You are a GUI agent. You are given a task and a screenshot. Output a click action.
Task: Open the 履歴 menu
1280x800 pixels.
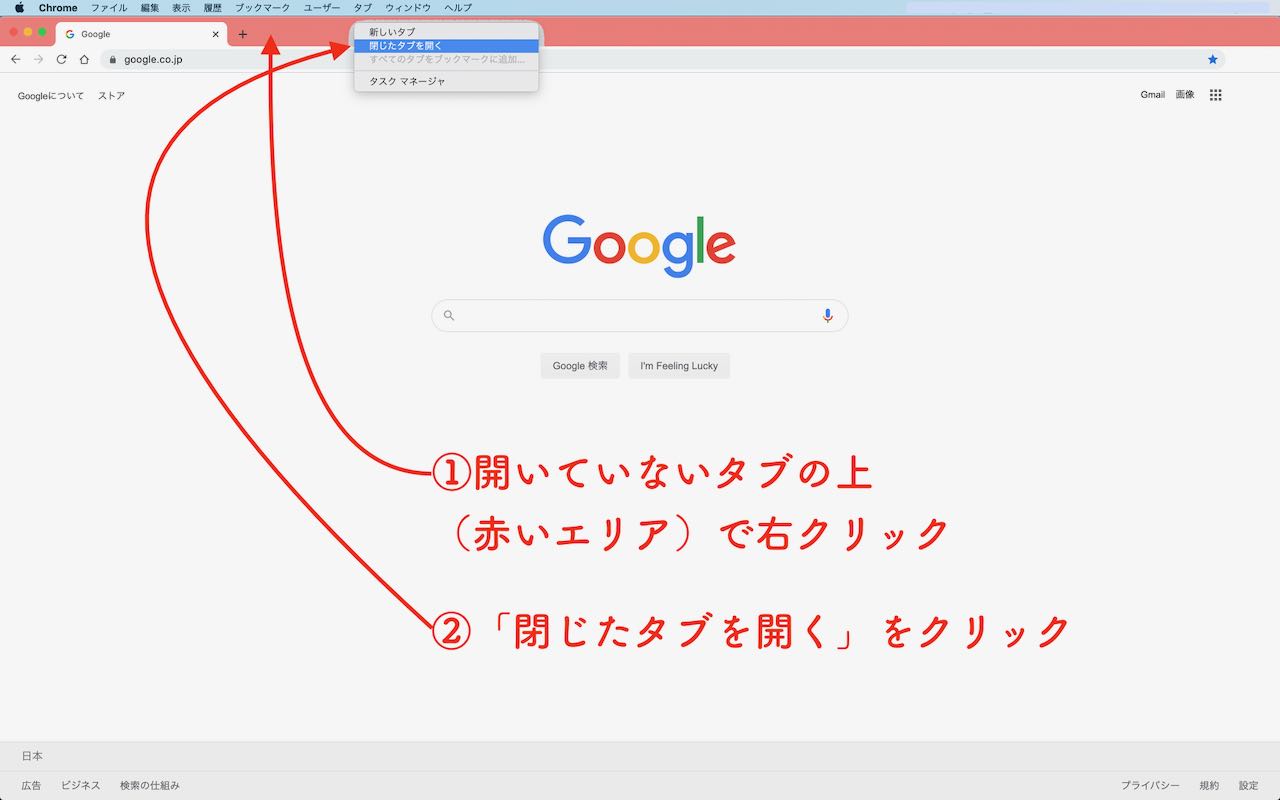(x=213, y=7)
